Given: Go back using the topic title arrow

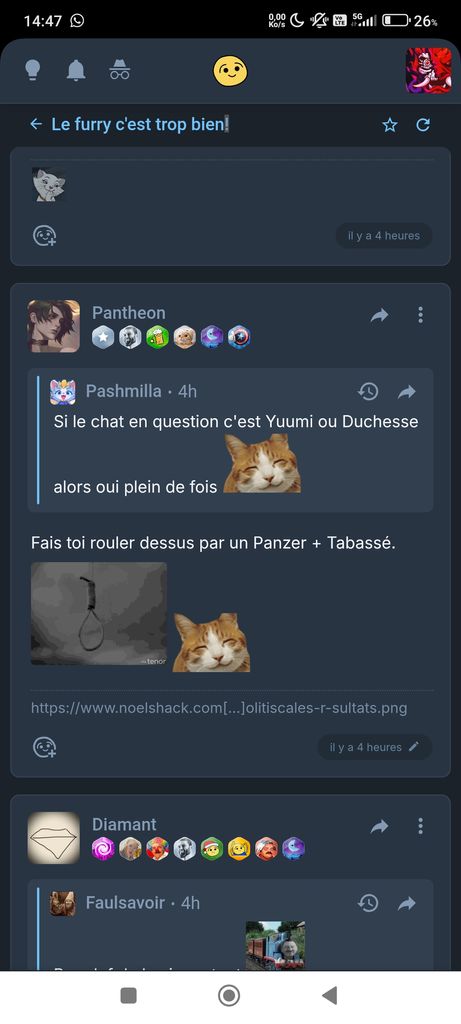Looking at the screenshot, I should (36, 124).
